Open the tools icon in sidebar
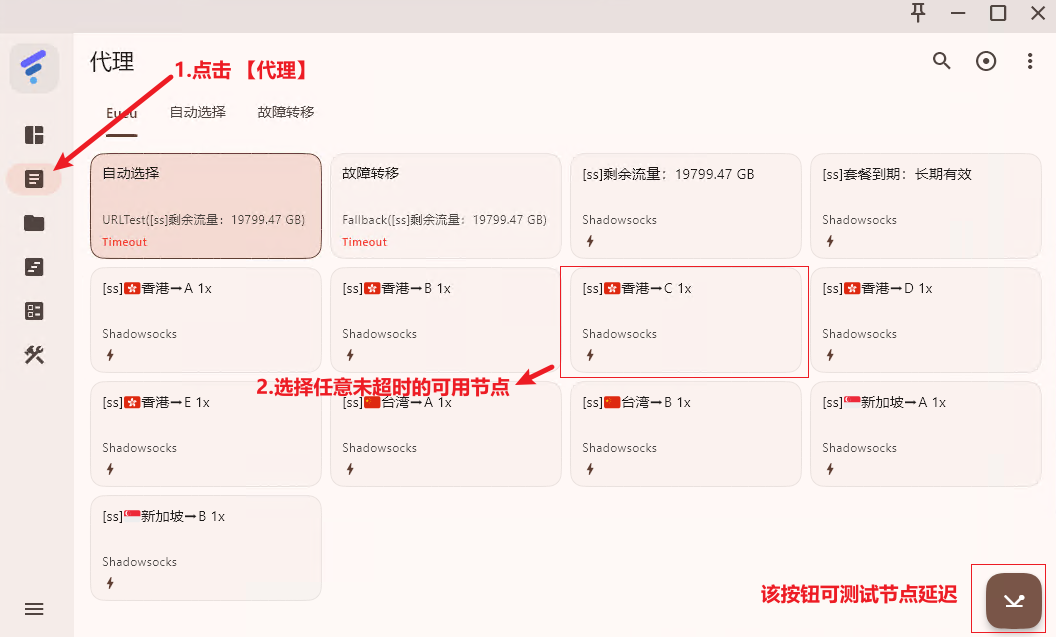Viewport: 1056px width, 637px height. [x=34, y=355]
